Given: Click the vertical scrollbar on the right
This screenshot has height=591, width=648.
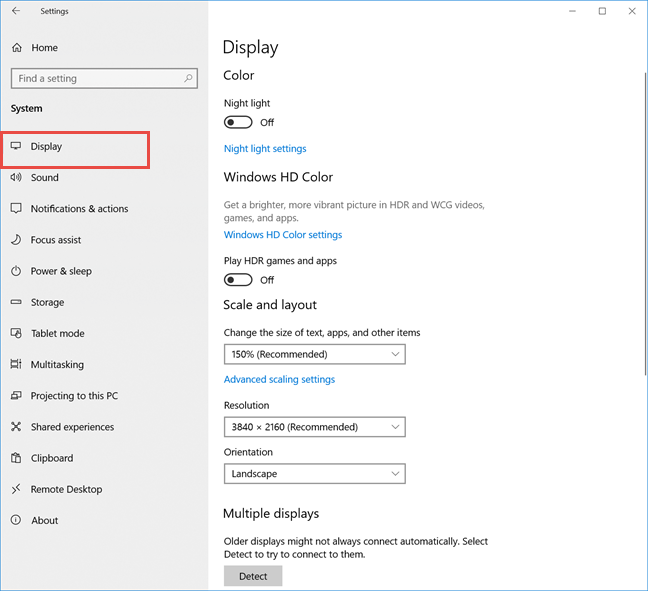Looking at the screenshot, I should click(645, 223).
